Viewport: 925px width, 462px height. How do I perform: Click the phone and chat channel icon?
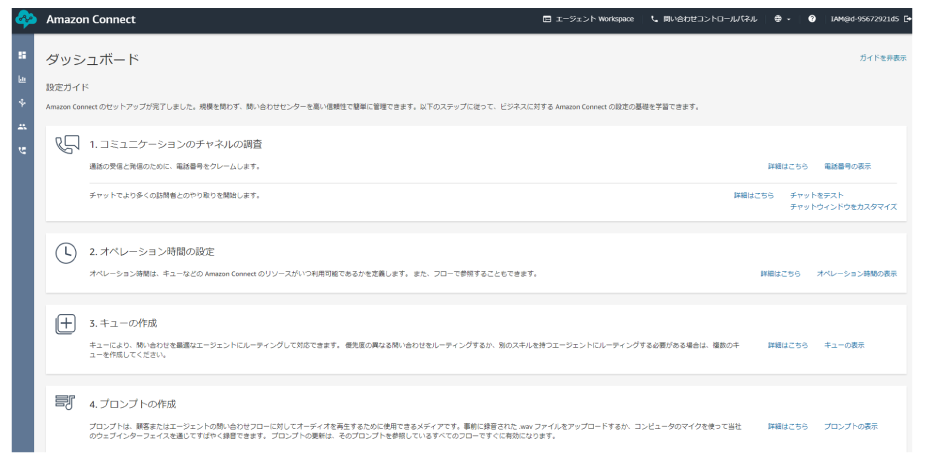67,145
